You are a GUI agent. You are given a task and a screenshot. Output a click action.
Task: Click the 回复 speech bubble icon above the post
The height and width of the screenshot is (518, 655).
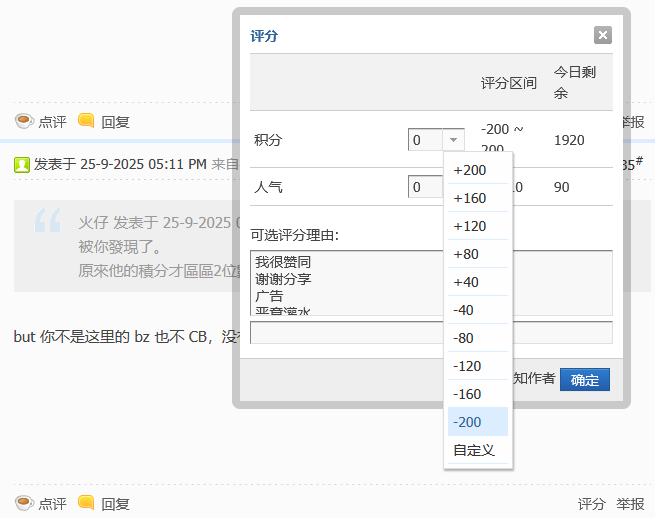click(x=87, y=121)
